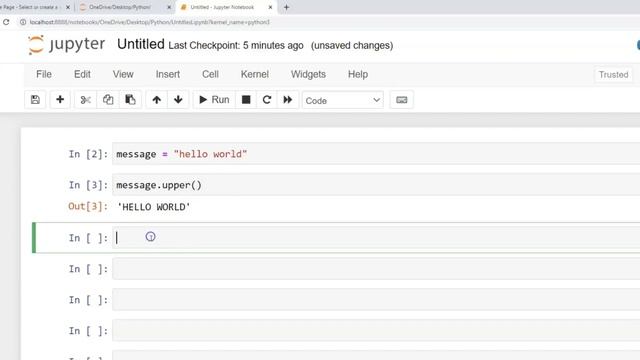Close the first Home Page browser tab
Viewport: 640px width, 360px height.
68,7
